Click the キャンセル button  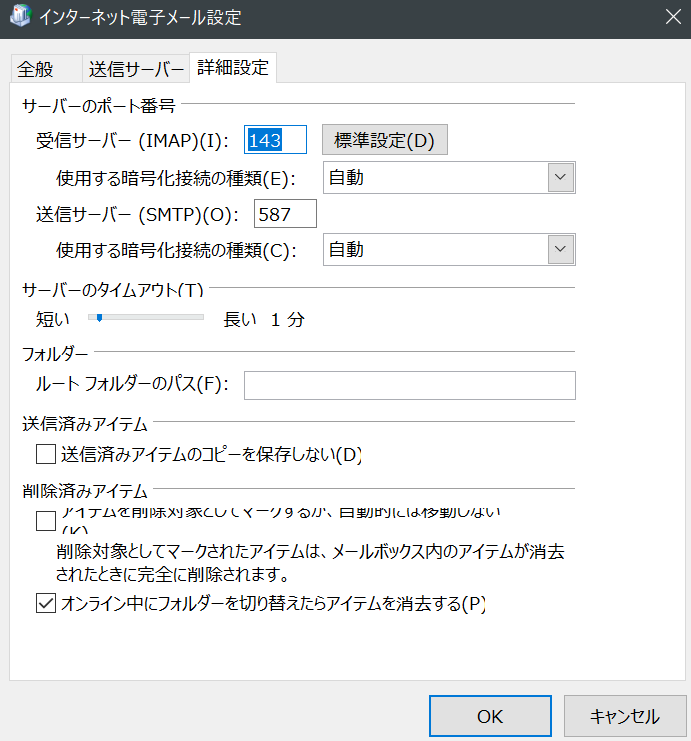click(625, 716)
